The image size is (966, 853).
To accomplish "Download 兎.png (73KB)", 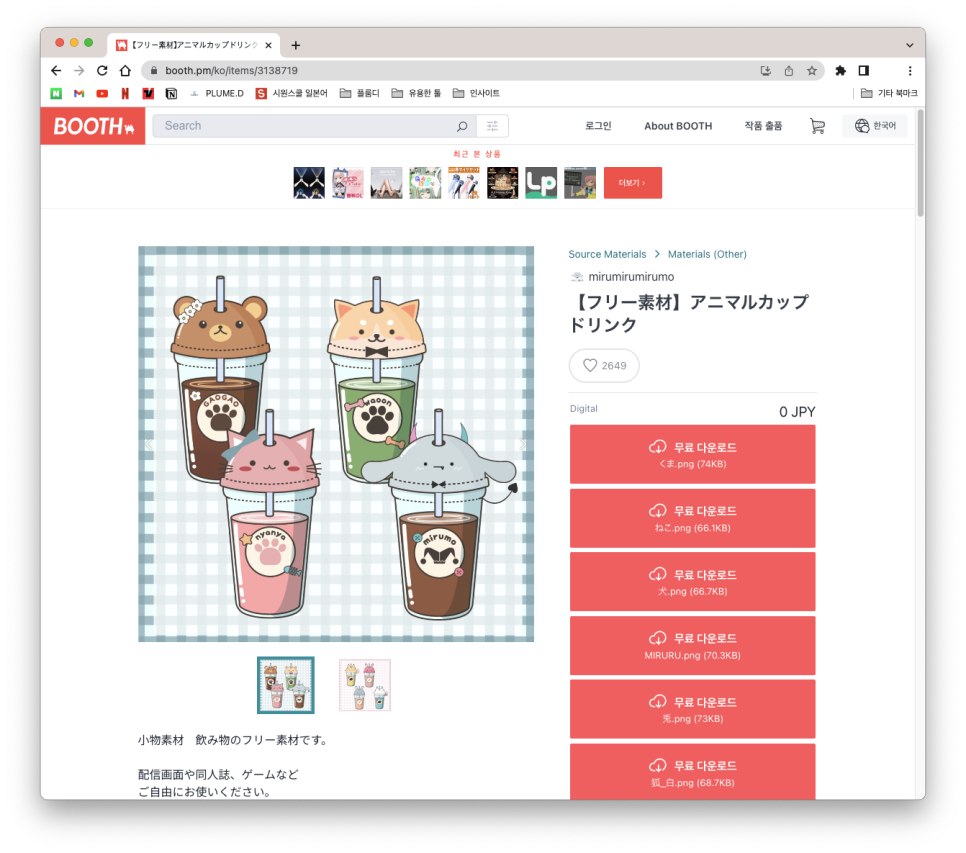I will point(692,709).
